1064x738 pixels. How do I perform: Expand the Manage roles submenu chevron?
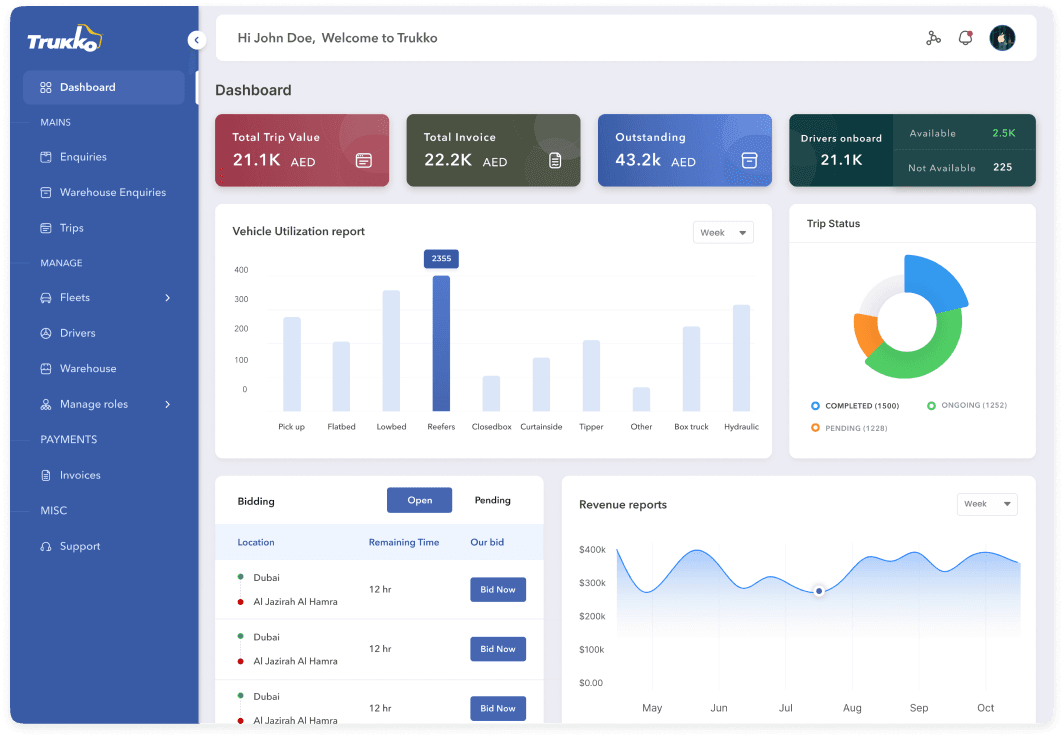tap(168, 404)
